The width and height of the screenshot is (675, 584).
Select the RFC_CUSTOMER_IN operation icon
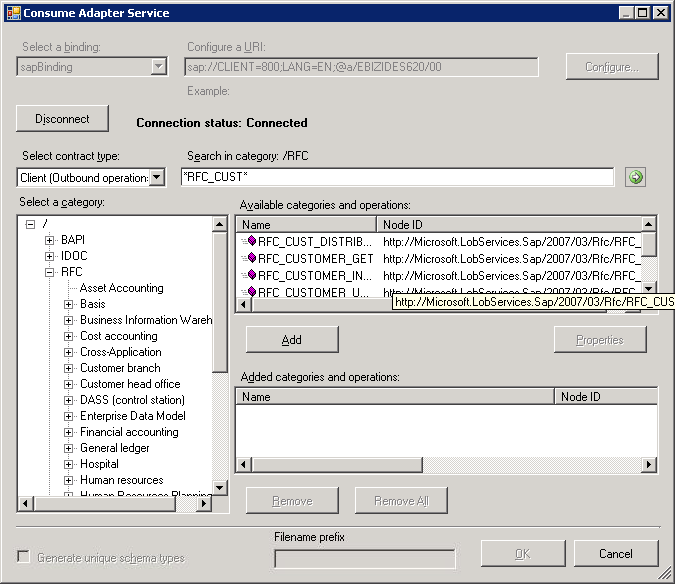click(x=251, y=275)
